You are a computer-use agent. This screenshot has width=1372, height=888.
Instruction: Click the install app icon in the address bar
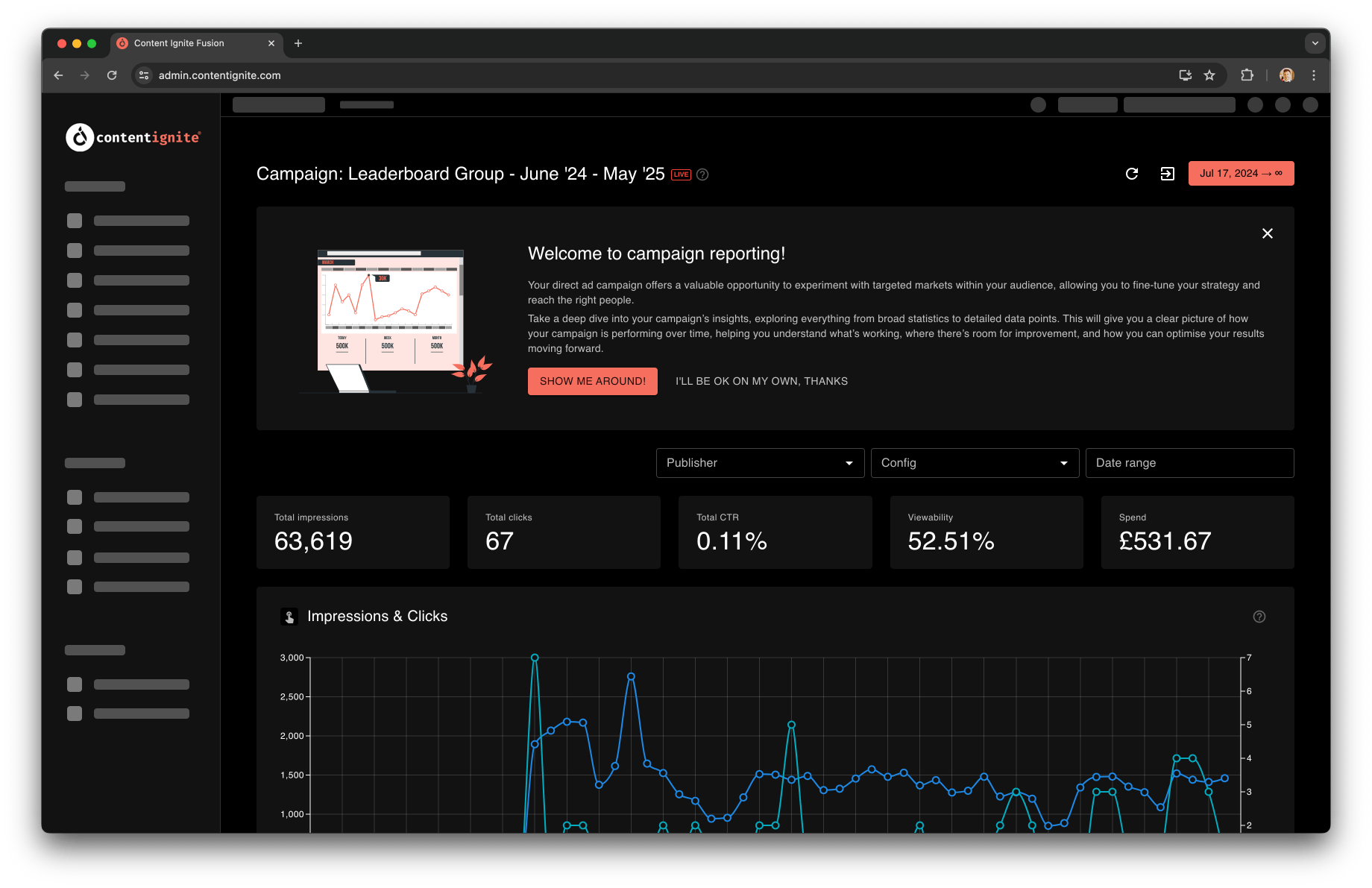[1185, 75]
